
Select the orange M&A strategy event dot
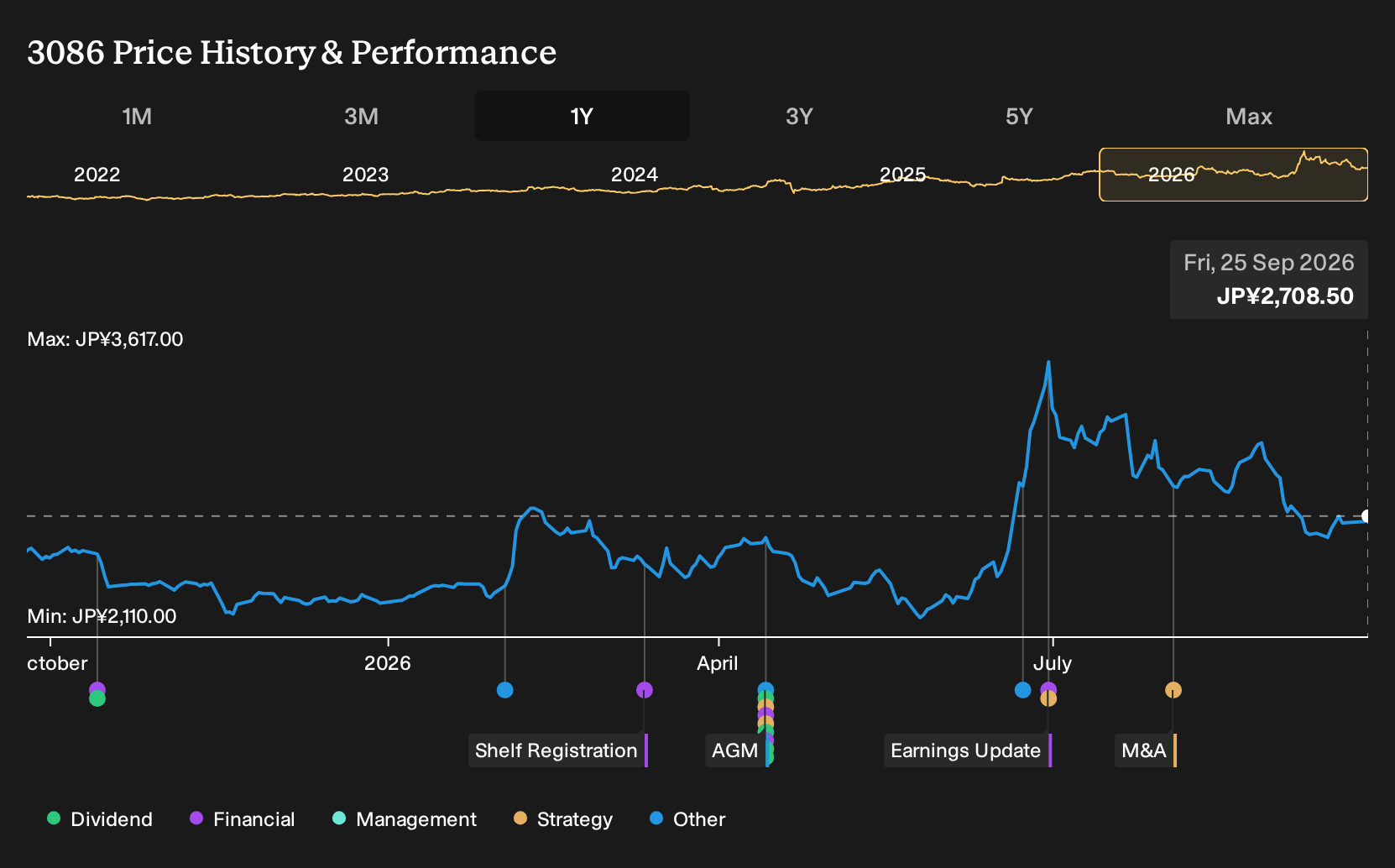coord(1173,690)
